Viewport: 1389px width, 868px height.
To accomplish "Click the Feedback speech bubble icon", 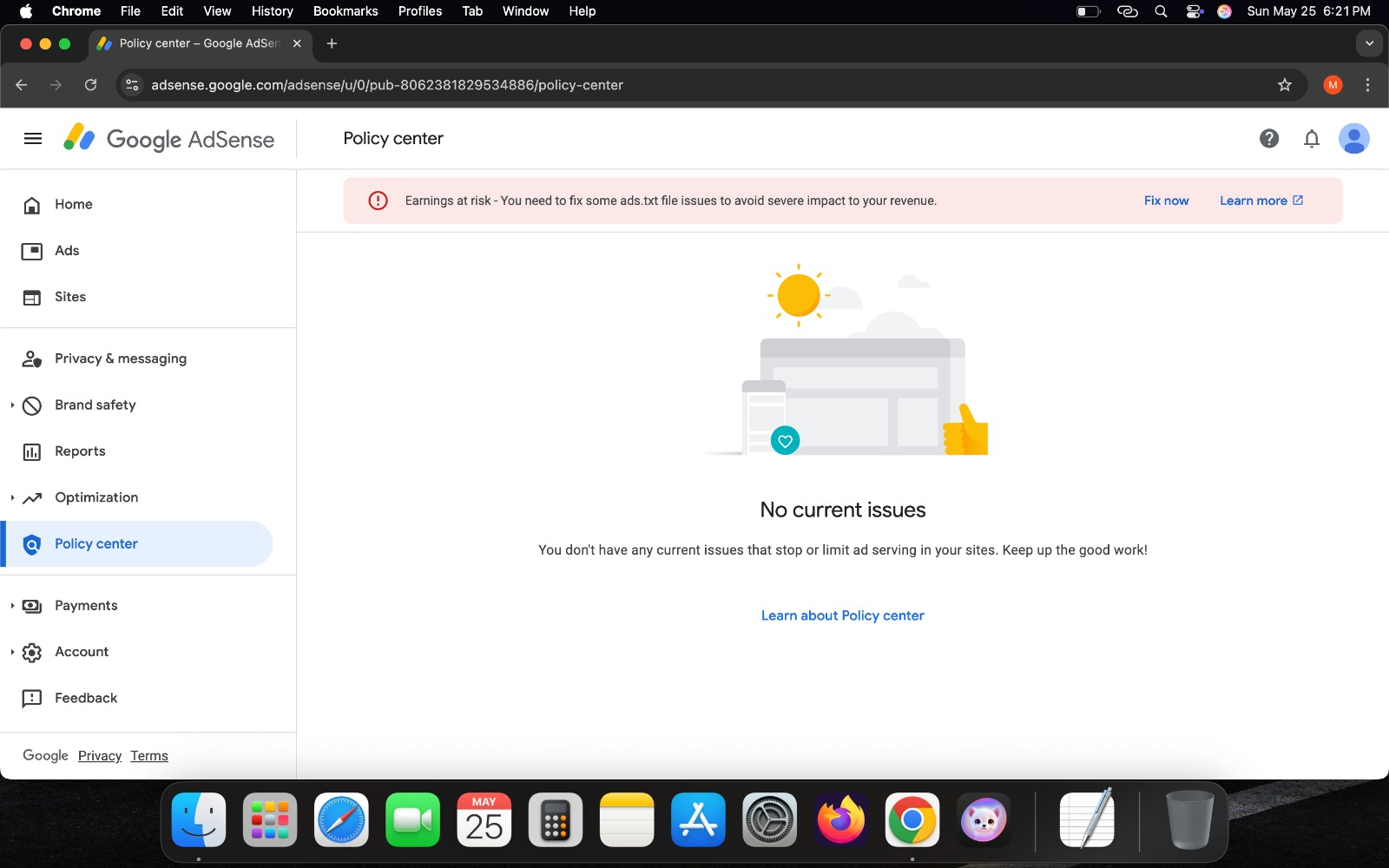I will [32, 699].
